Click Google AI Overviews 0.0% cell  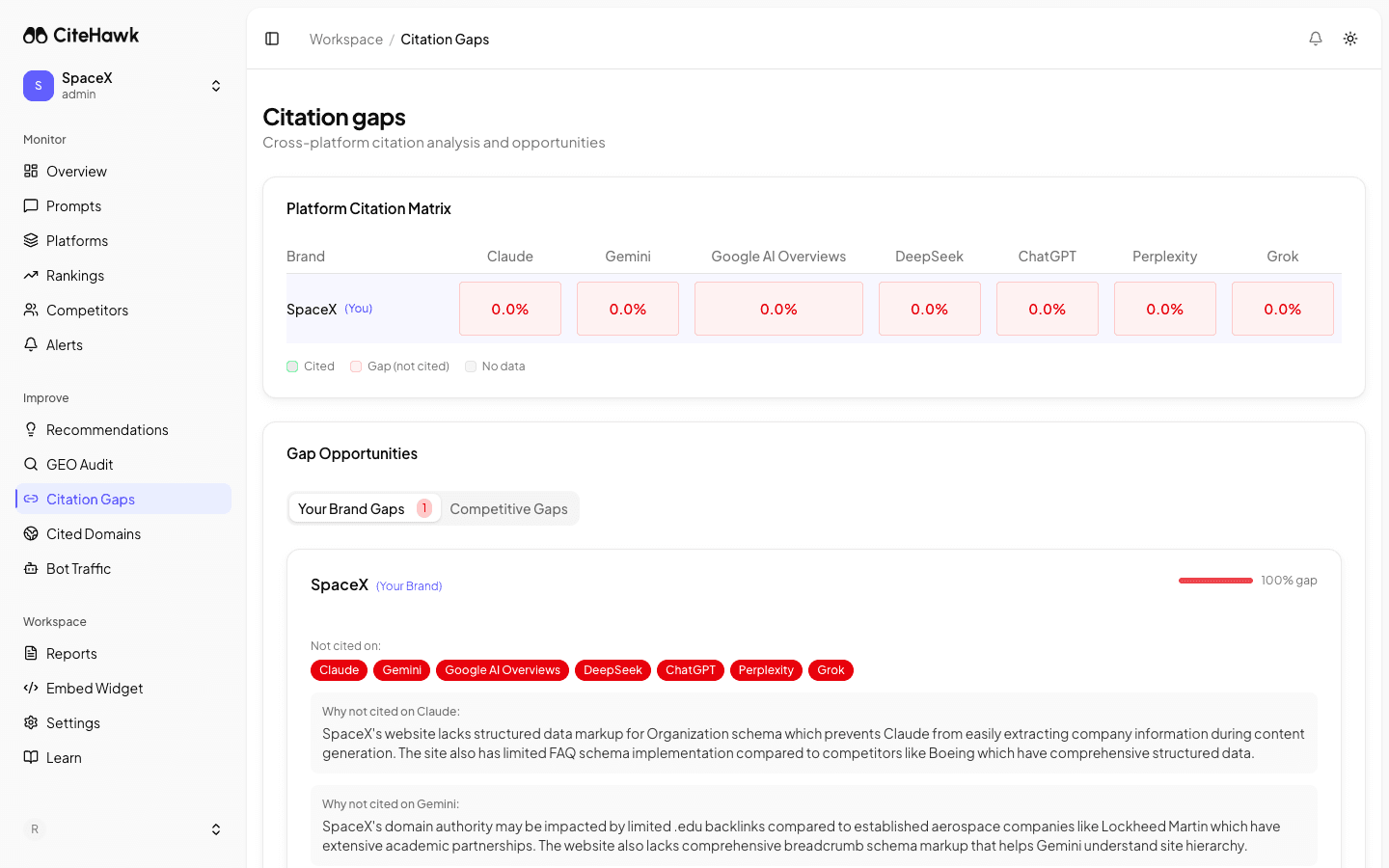click(778, 309)
